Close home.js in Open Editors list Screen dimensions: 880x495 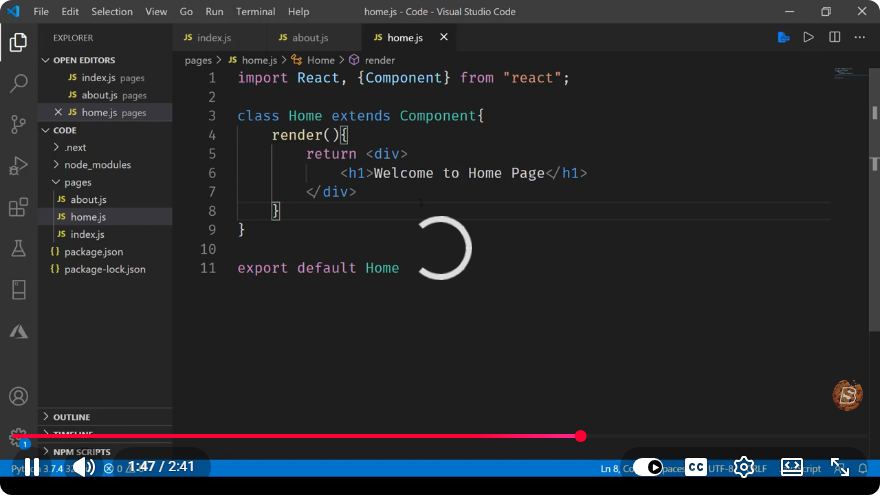(x=58, y=112)
